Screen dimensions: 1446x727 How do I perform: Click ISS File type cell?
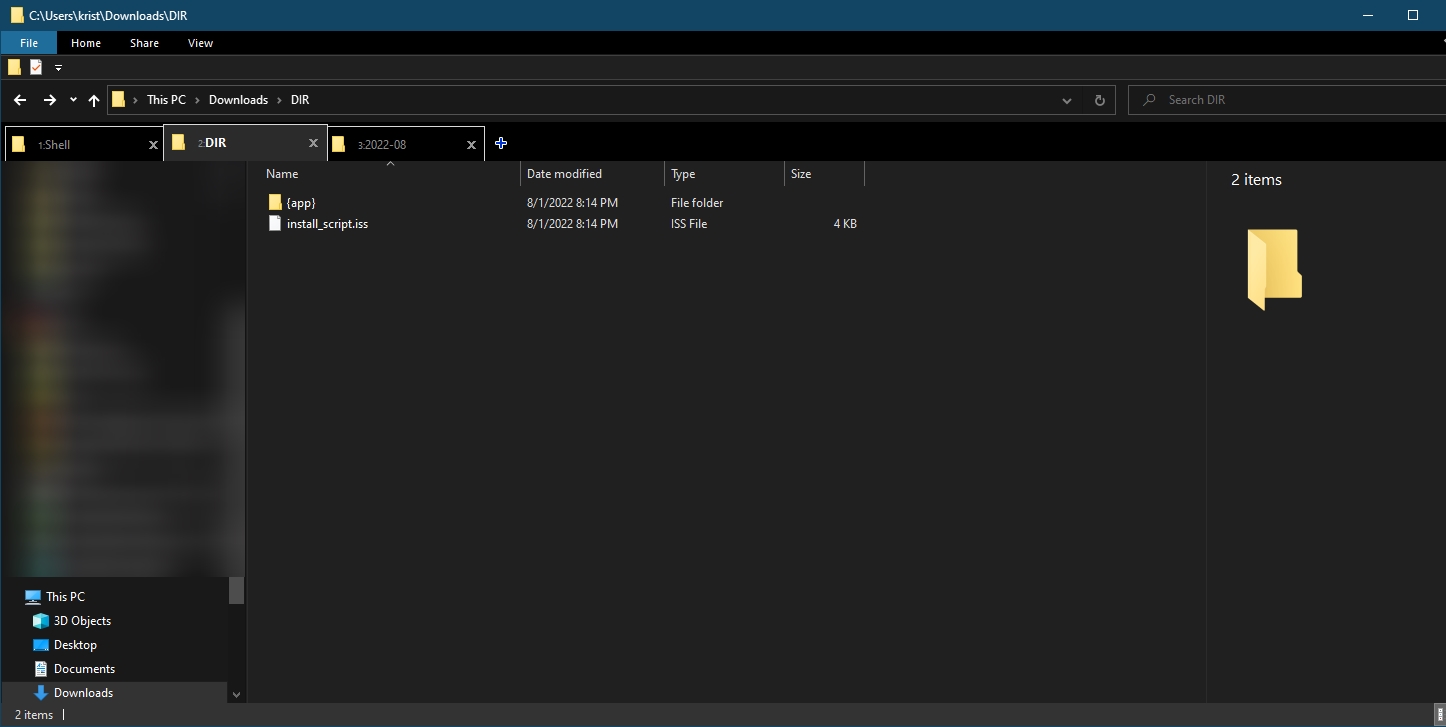pyautogui.click(x=689, y=224)
